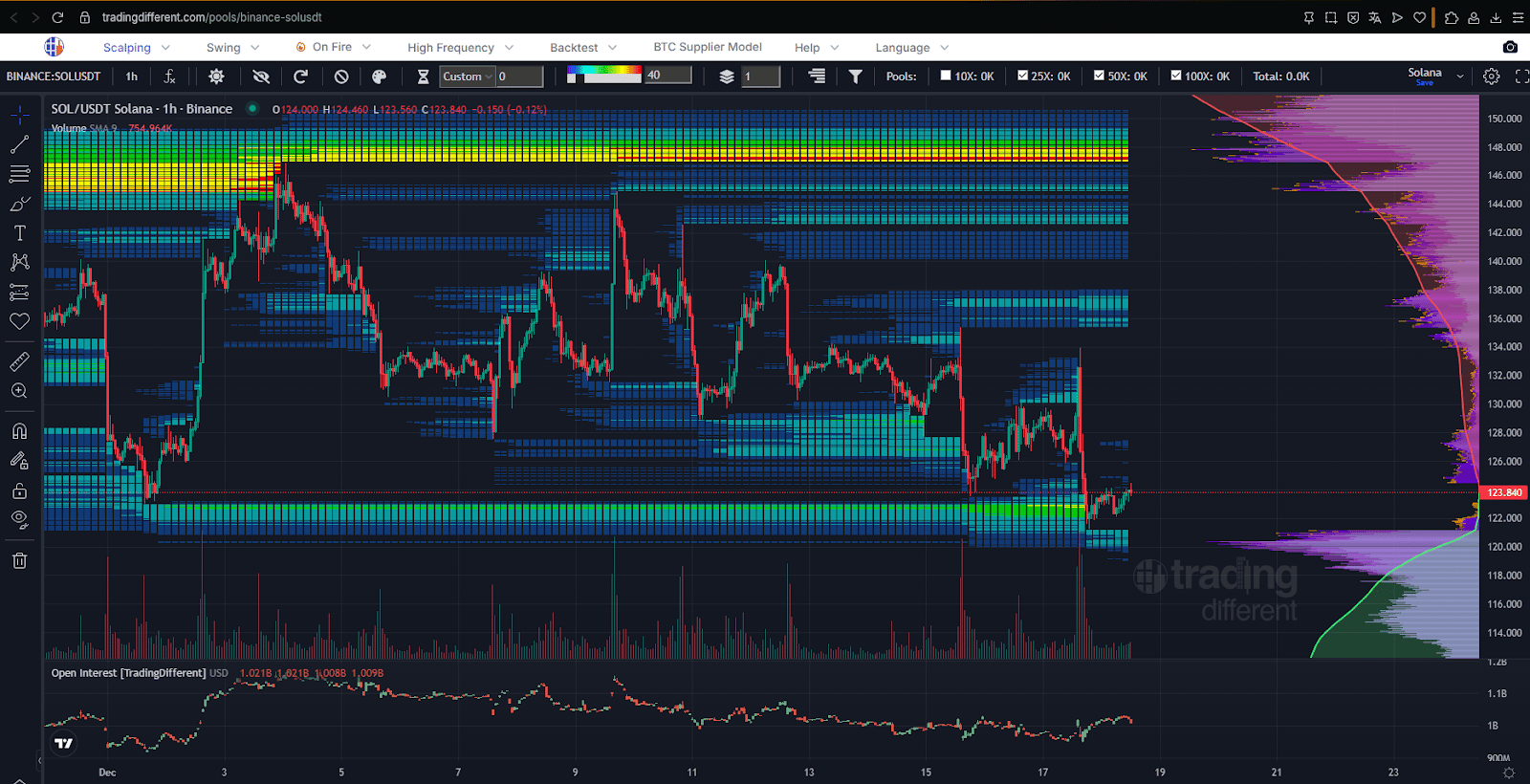Remove drawings with the trash icon
The image size is (1530, 784).
coord(19,560)
